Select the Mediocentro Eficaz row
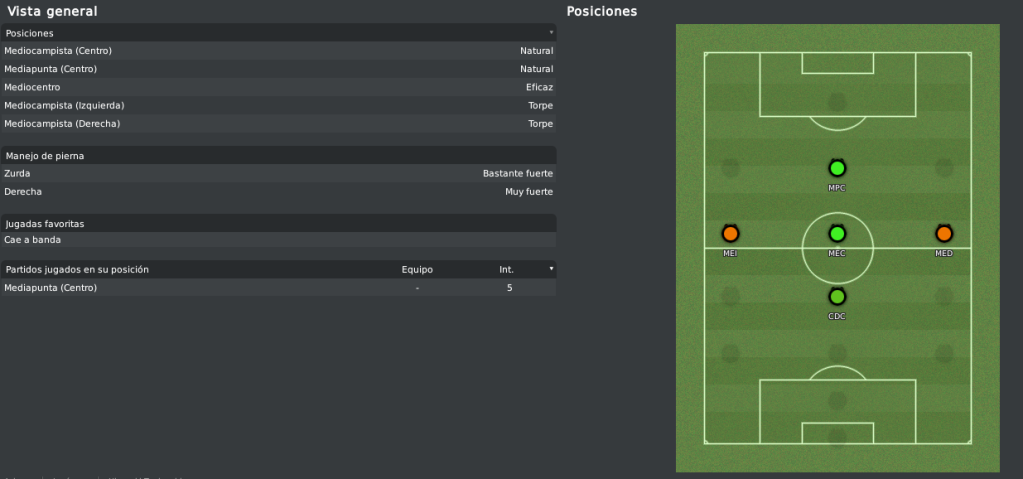This screenshot has width=1023, height=479. (279, 87)
